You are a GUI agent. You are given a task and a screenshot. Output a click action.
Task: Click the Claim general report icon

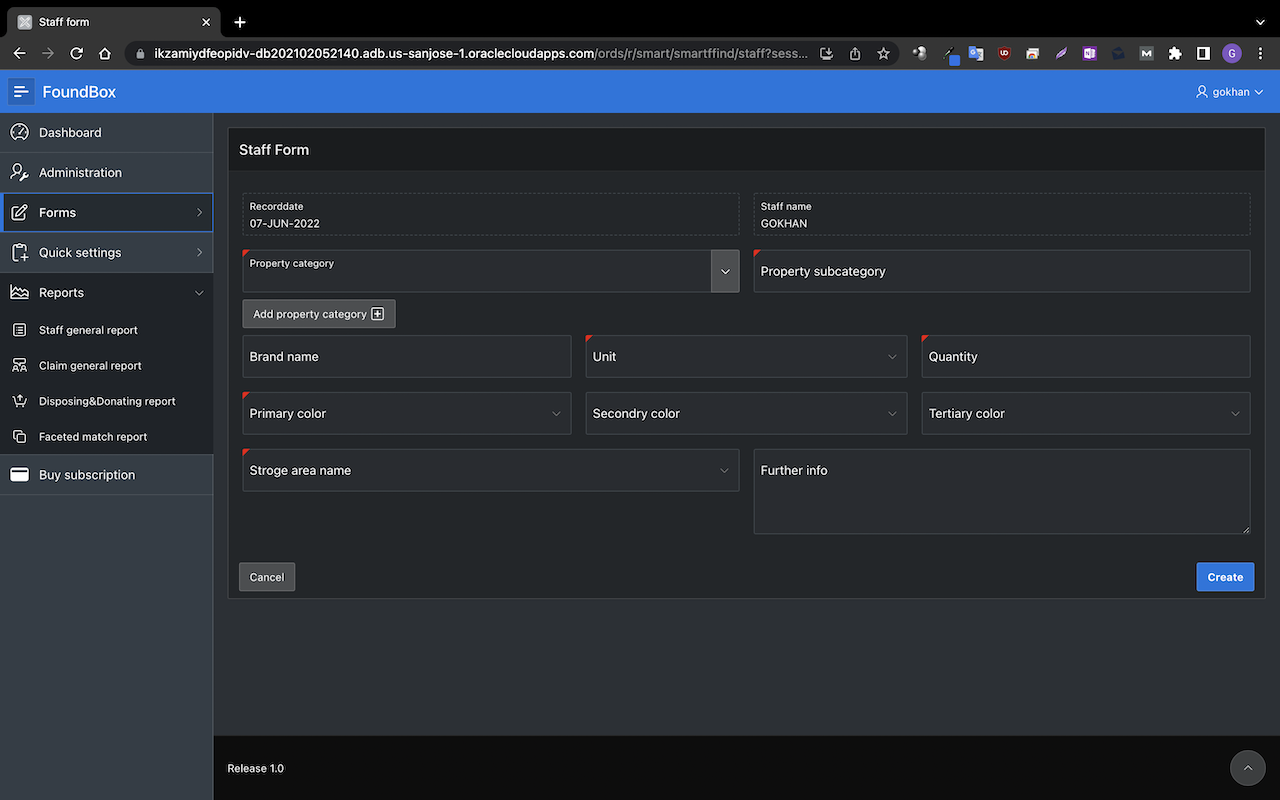click(19, 366)
